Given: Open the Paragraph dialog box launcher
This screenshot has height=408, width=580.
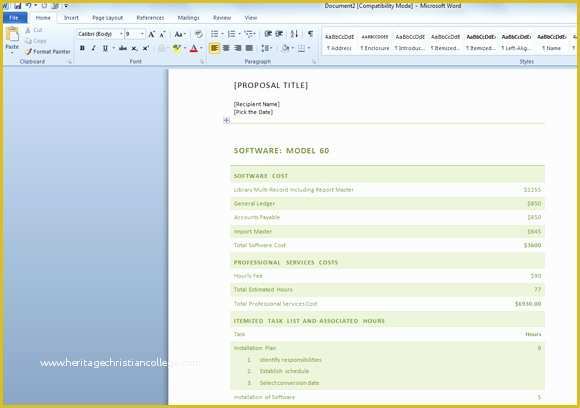Looking at the screenshot, I should point(314,62).
